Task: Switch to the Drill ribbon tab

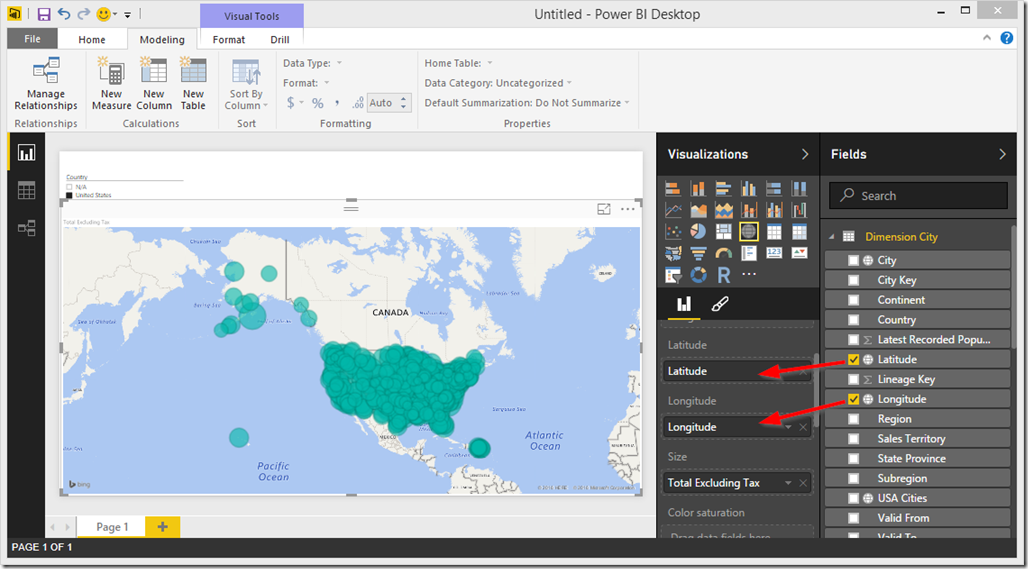Action: tap(280, 39)
